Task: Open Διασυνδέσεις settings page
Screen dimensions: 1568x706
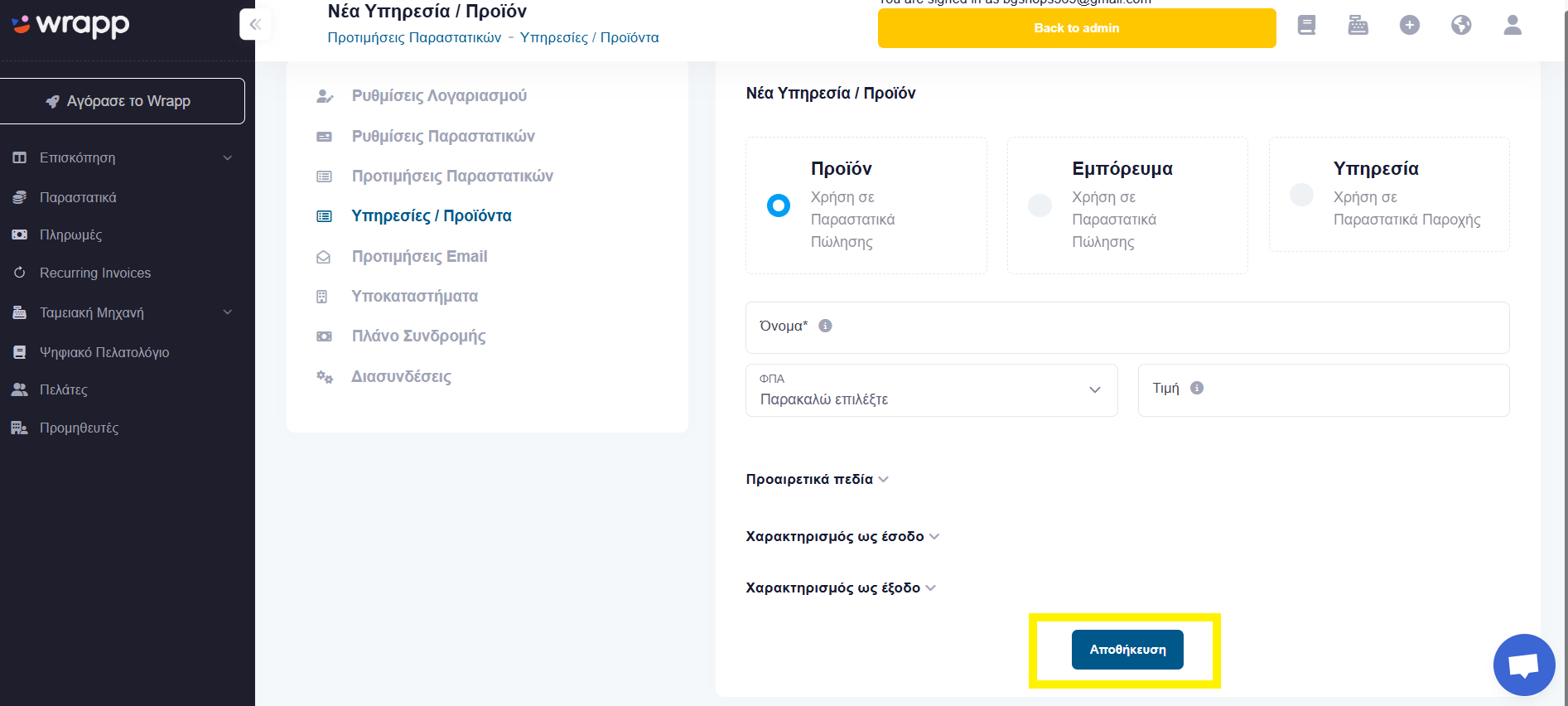Action: (401, 377)
